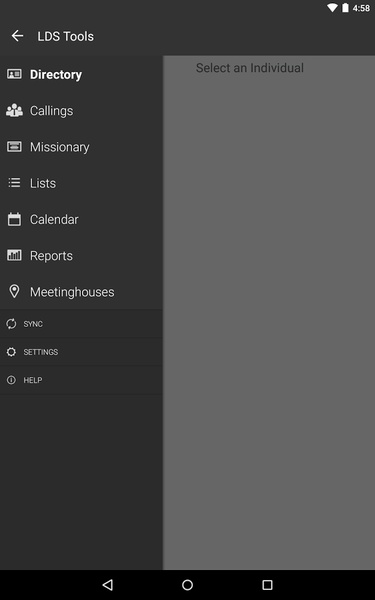Tap the back arrow beside LDS Tools

point(17,36)
